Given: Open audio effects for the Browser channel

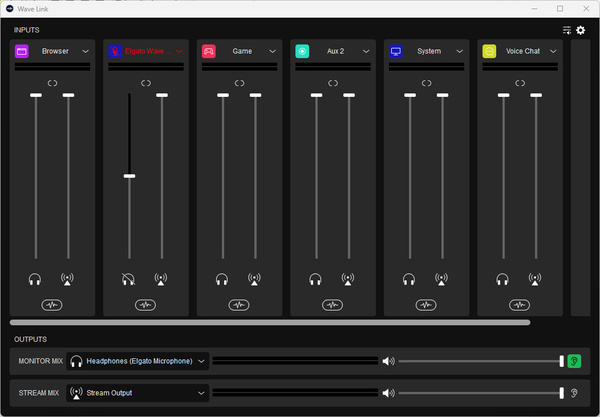Looking at the screenshot, I should click(x=52, y=304).
